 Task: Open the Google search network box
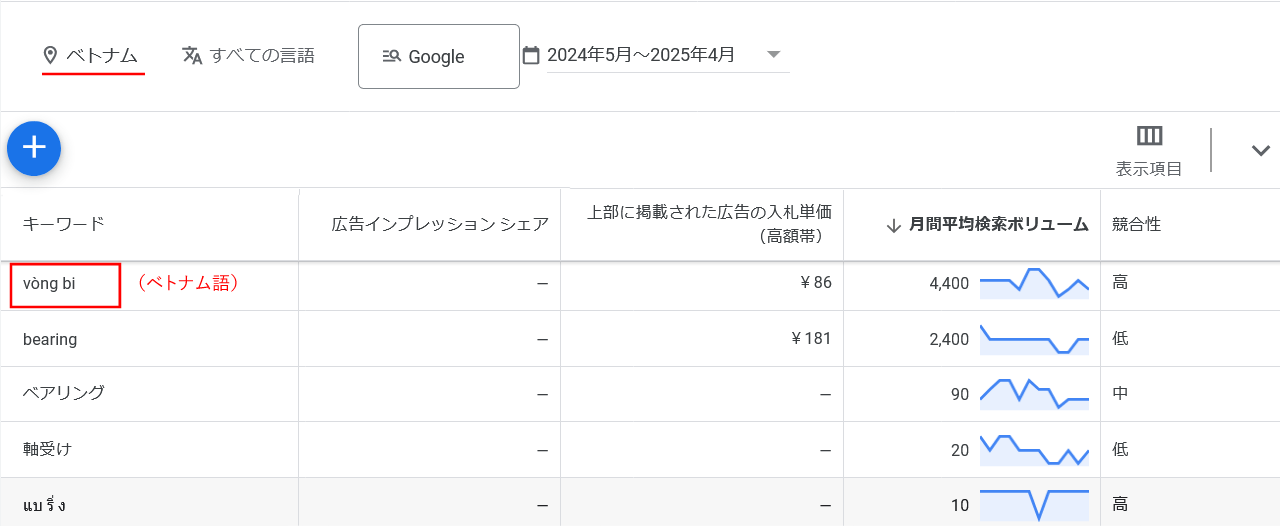(x=439, y=56)
